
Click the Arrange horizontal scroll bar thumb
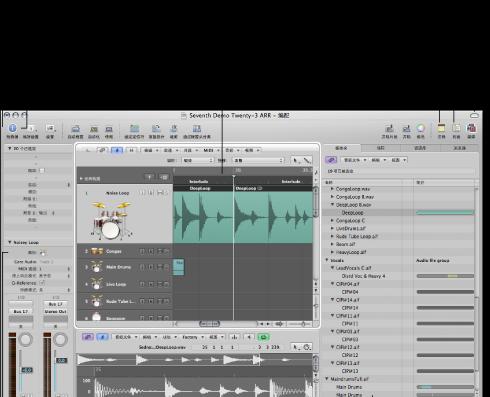[209, 324]
